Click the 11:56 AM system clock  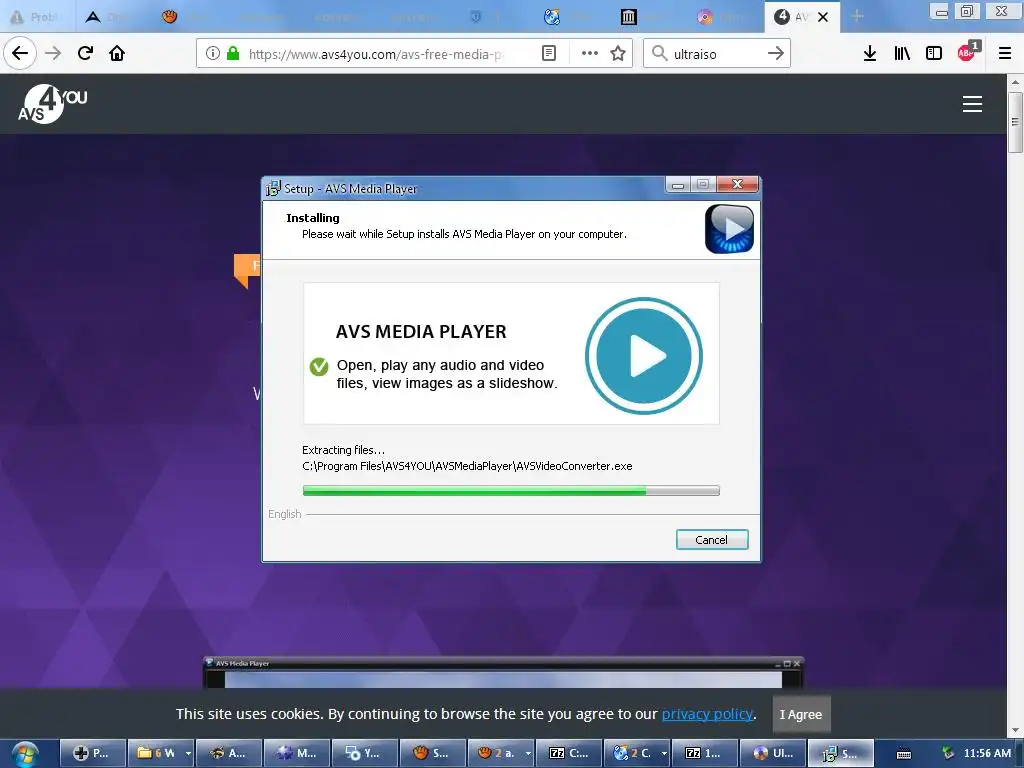987,754
